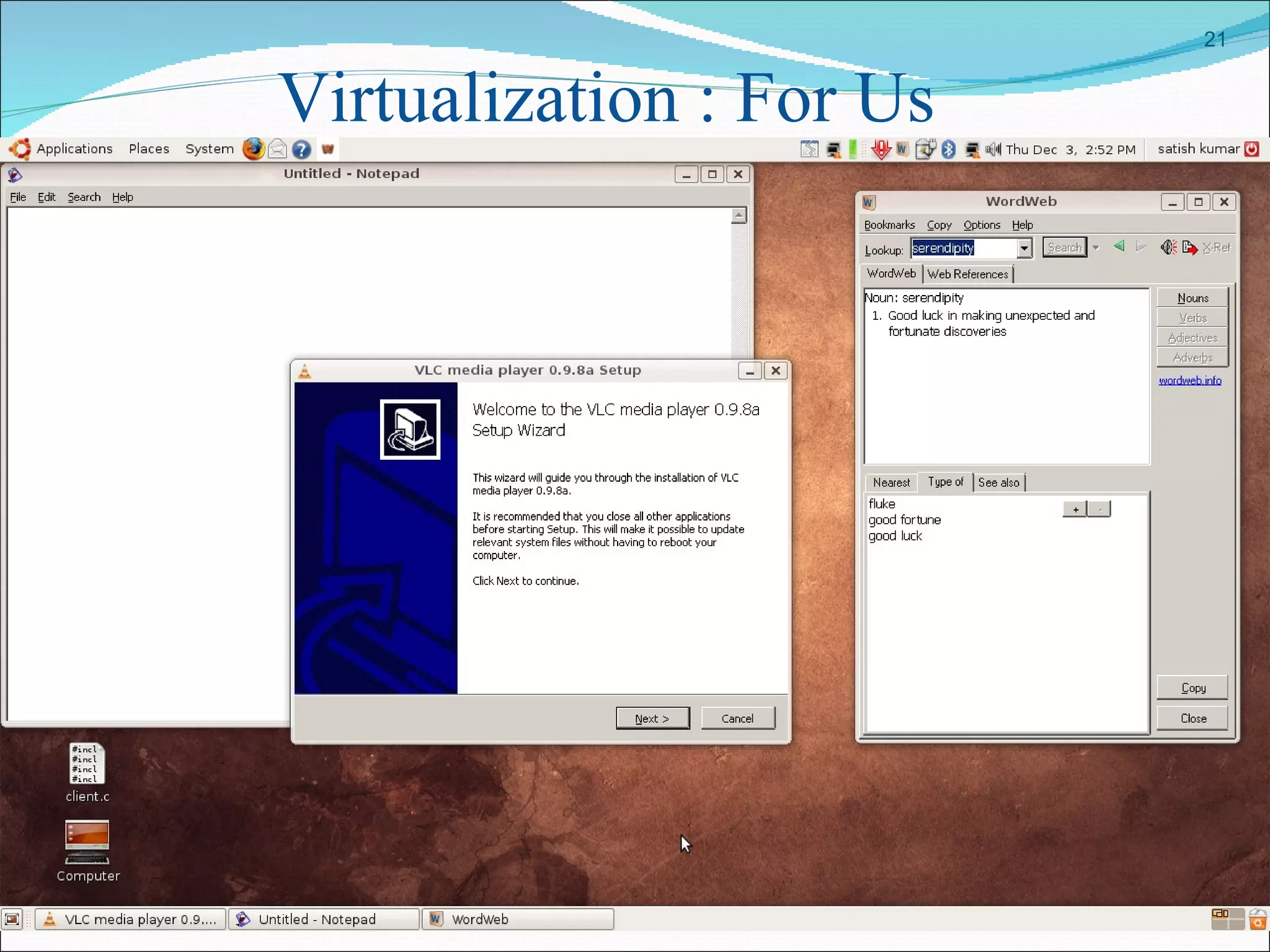This screenshot has height=952, width=1270.
Task: Open WordWeb's Bookmarks menu
Action: click(889, 225)
